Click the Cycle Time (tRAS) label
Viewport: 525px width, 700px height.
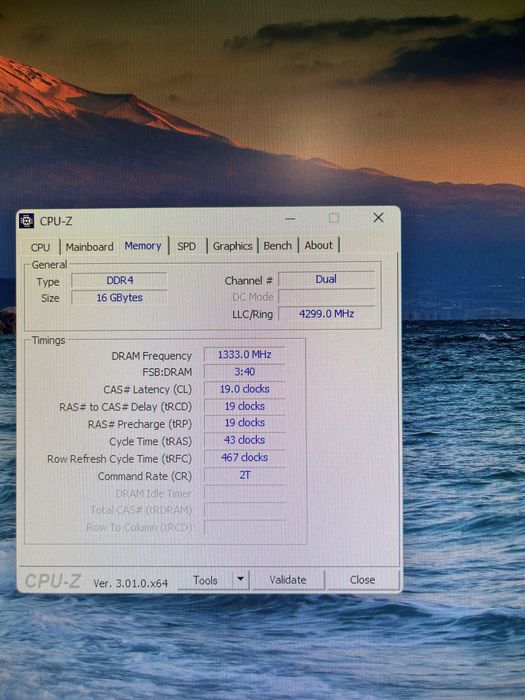150,442
